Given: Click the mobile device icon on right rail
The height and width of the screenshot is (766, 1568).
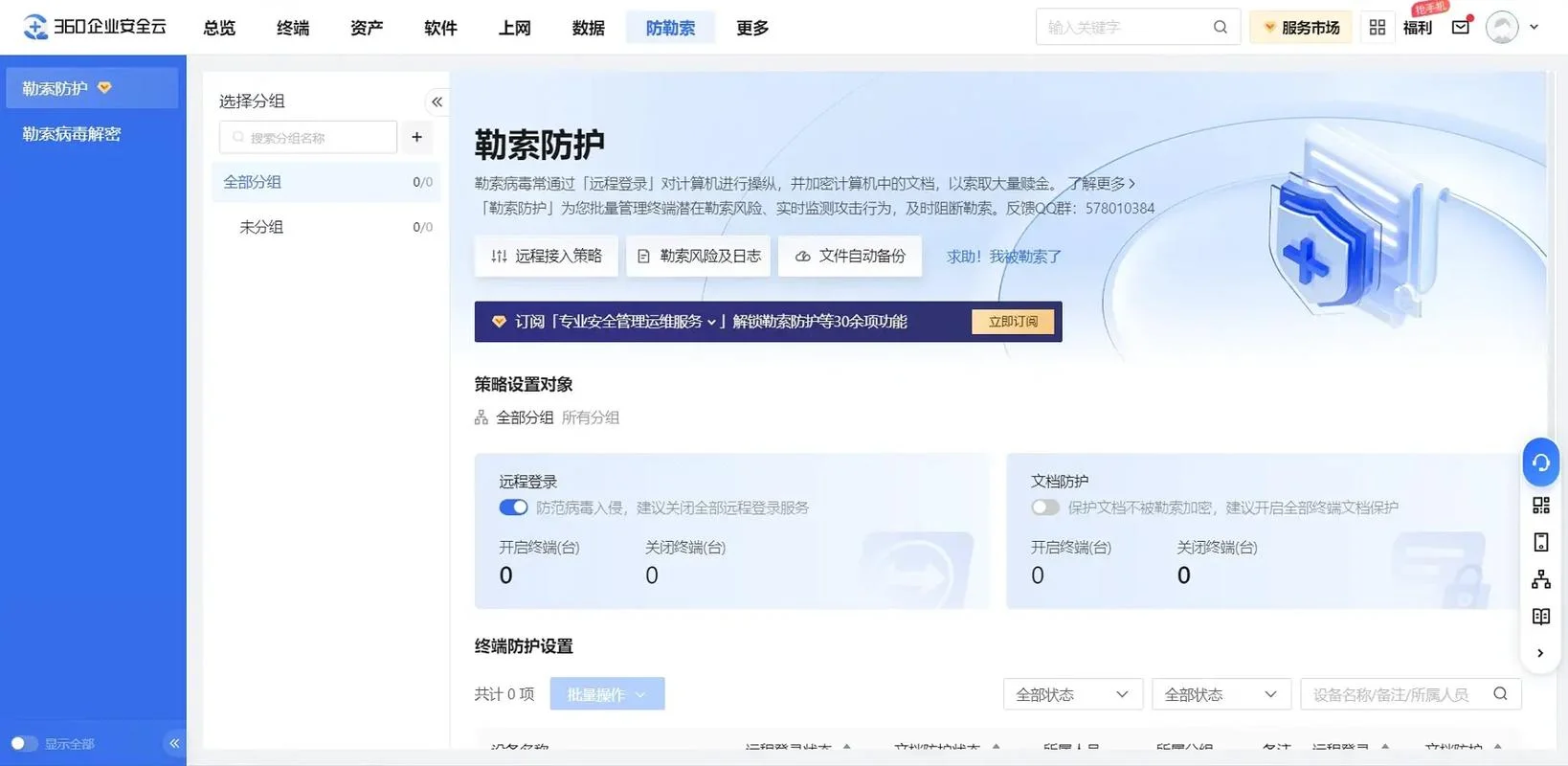Looking at the screenshot, I should click(x=1541, y=542).
